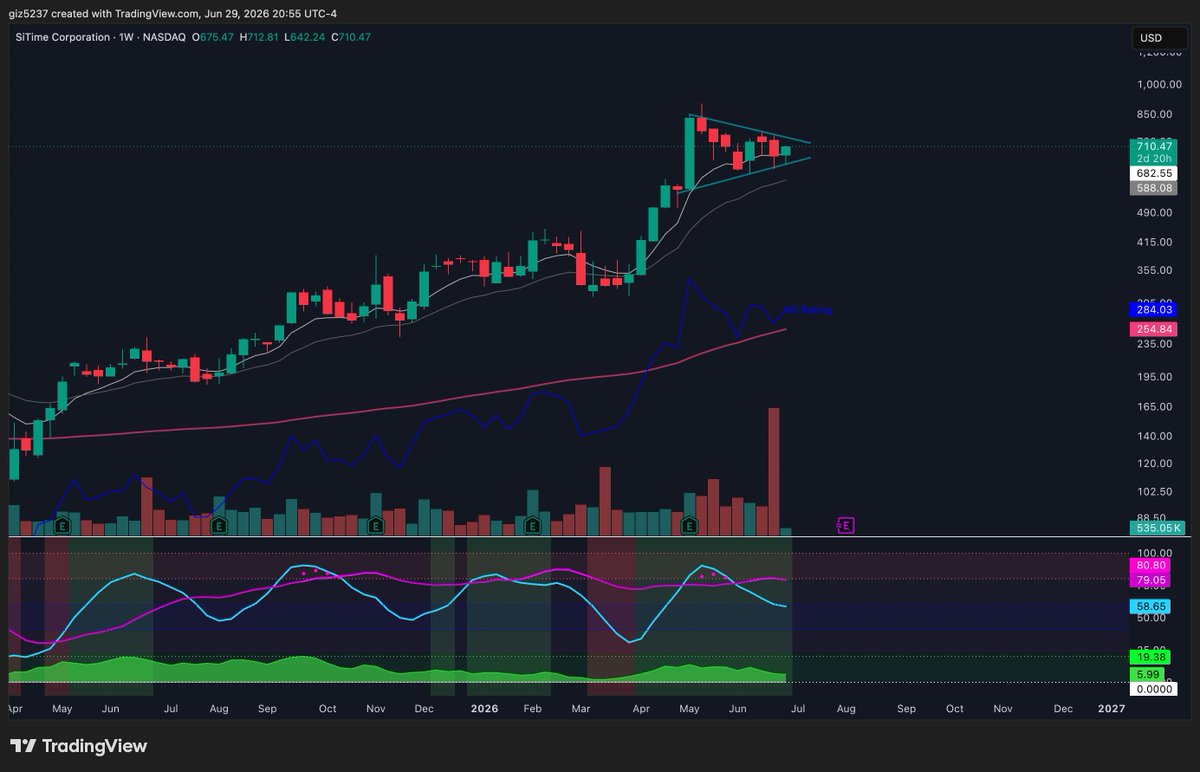
Task: Click the May 2025 earnings E marker
Action: click(62, 524)
